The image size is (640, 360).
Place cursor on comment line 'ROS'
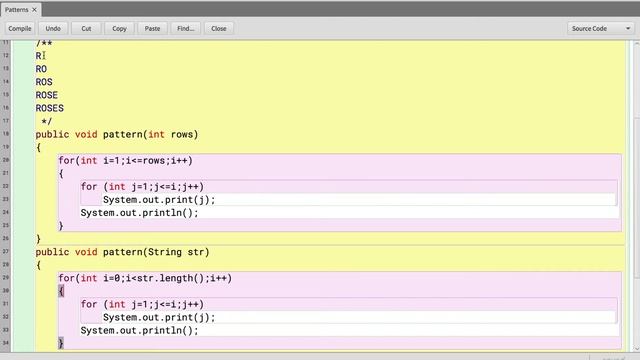click(x=44, y=82)
